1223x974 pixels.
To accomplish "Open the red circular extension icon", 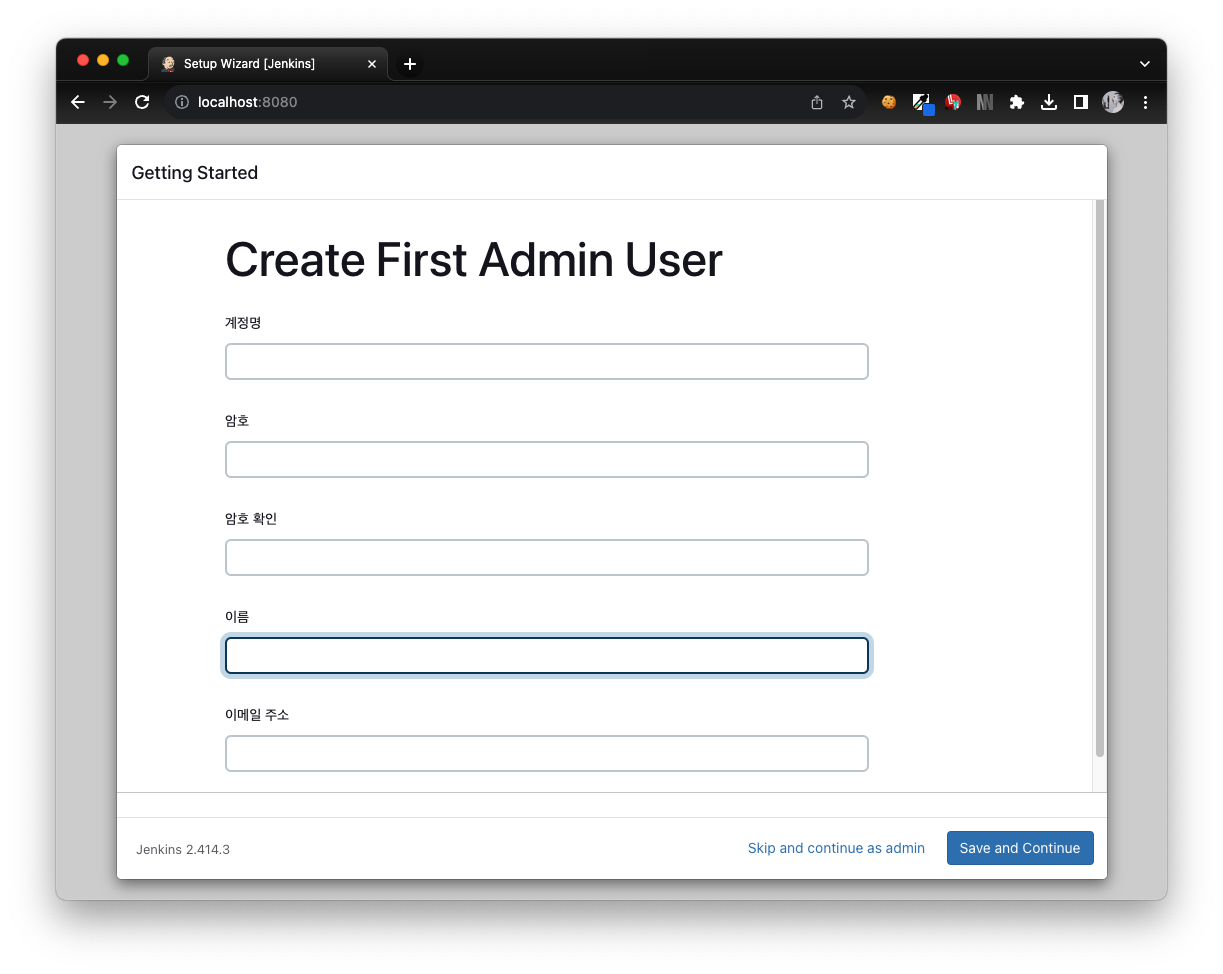I will [953, 102].
